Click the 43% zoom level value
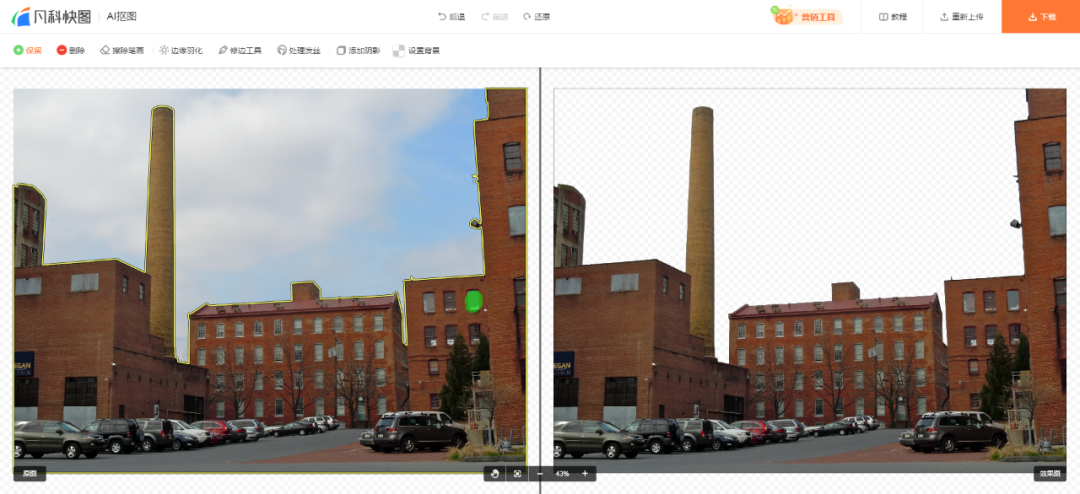The image size is (1080, 494). point(562,473)
